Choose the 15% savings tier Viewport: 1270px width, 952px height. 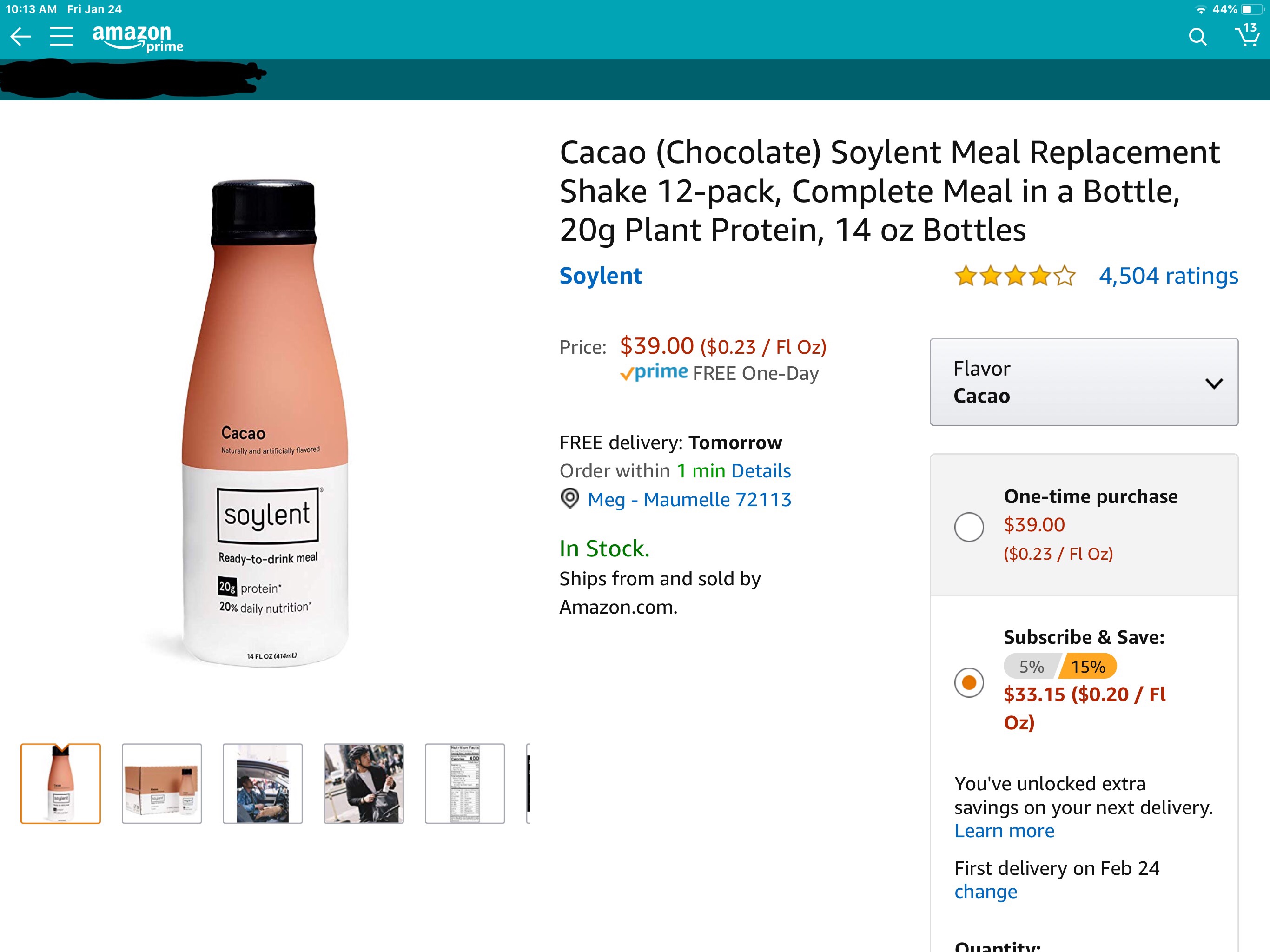tap(1087, 667)
